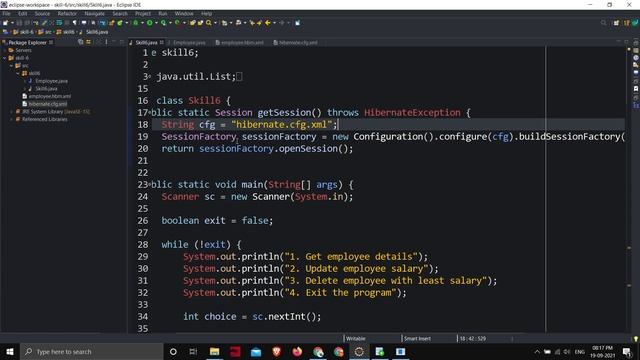Image resolution: width=640 pixels, height=360 pixels.
Task: Click the New file toolbar icon
Action: pyautogui.click(x=5, y=23)
